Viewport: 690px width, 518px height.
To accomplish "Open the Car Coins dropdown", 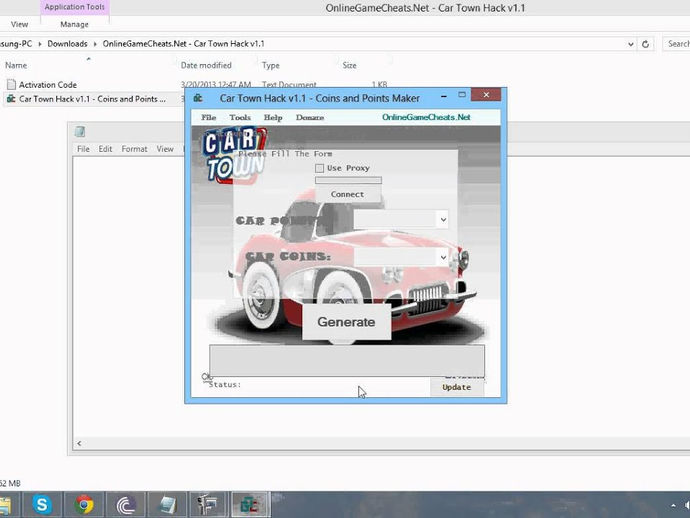I will 443,257.
